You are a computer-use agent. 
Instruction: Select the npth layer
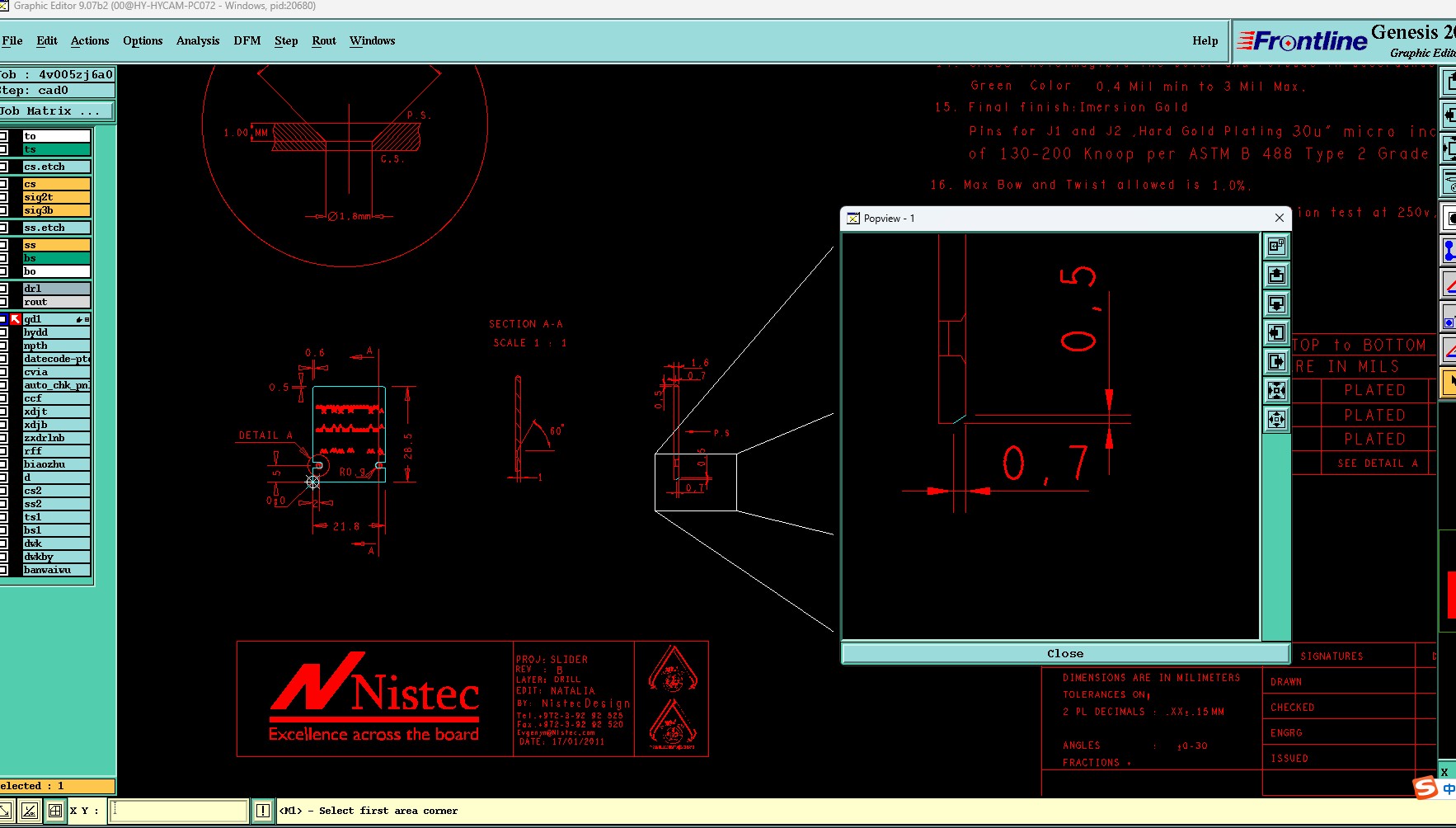(x=56, y=346)
